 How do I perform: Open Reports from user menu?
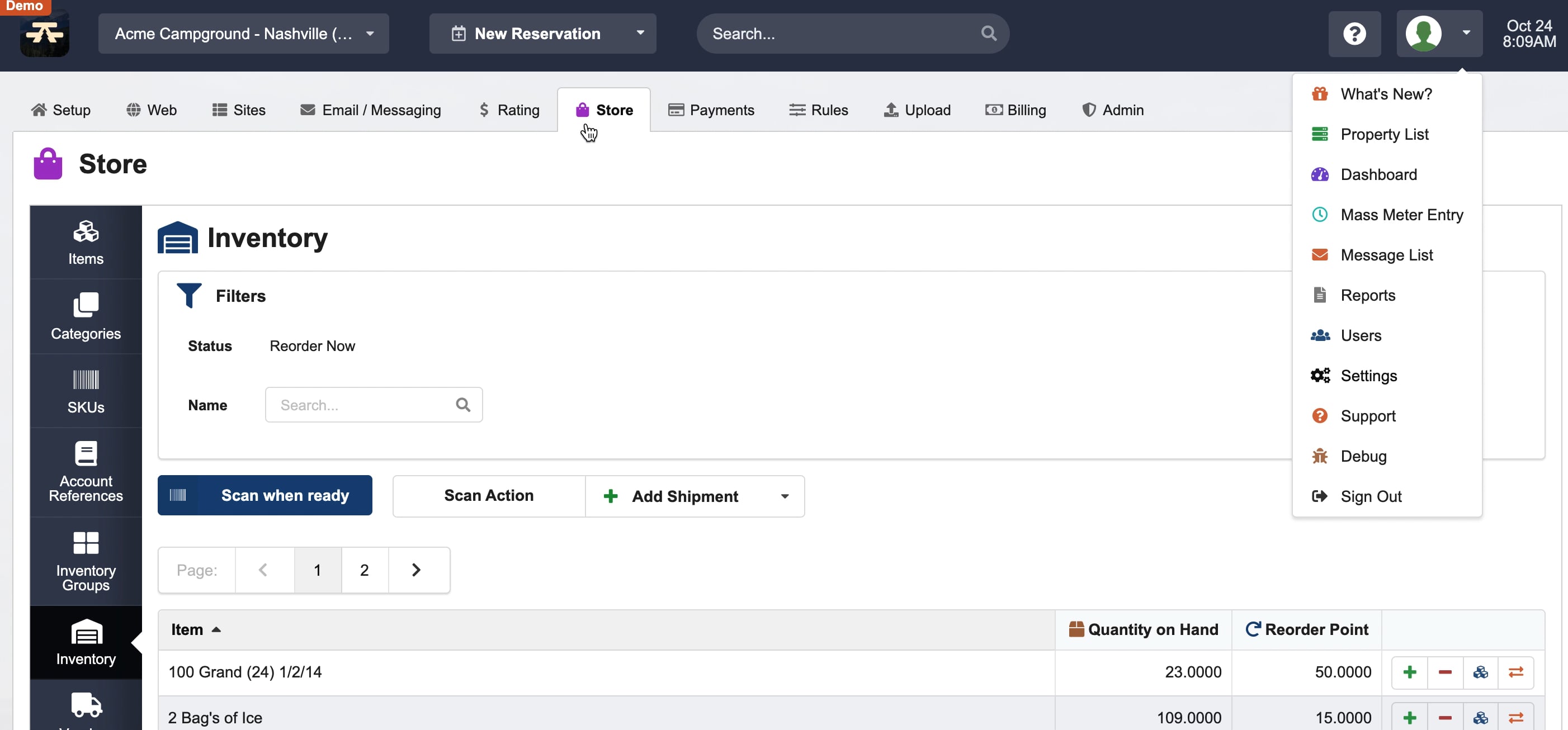coord(1387,295)
